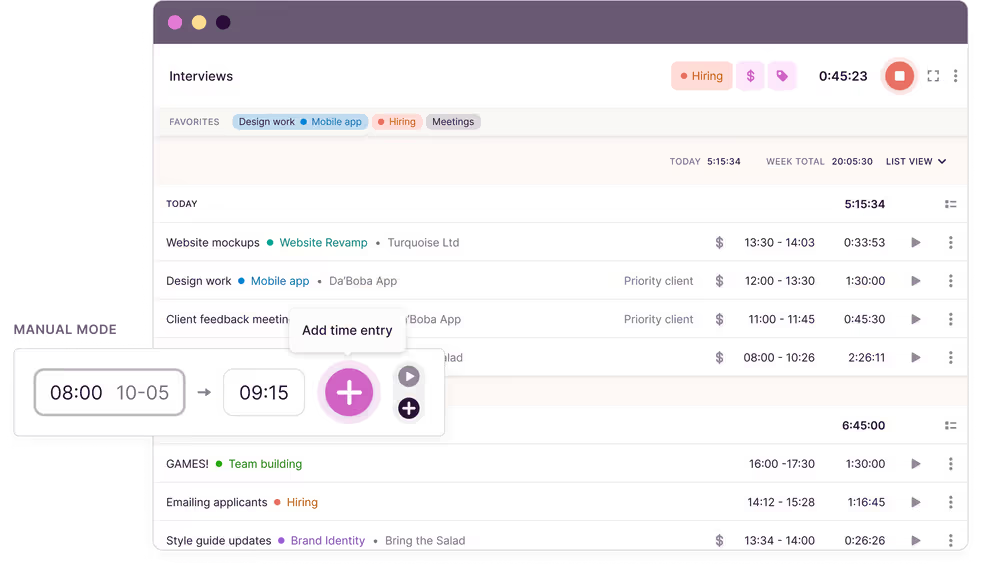Image resolution: width=984 pixels, height=570 pixels.
Task: Click Hiring project chip in timer bar
Action: (702, 76)
